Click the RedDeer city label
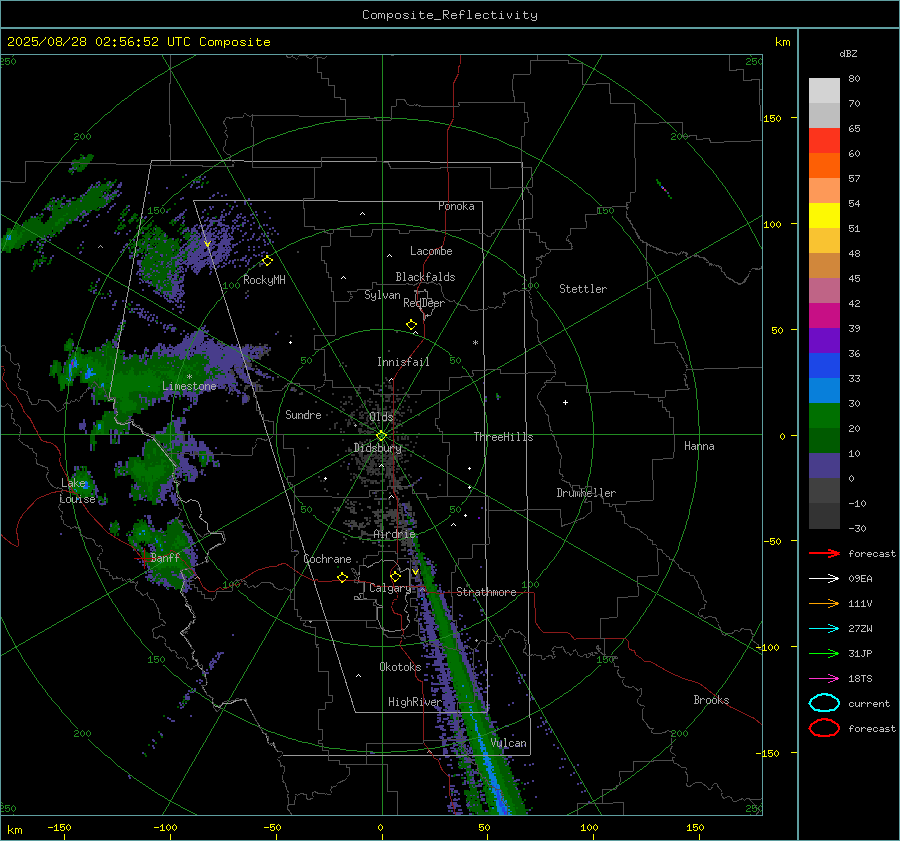The height and width of the screenshot is (841, 900). [x=424, y=303]
